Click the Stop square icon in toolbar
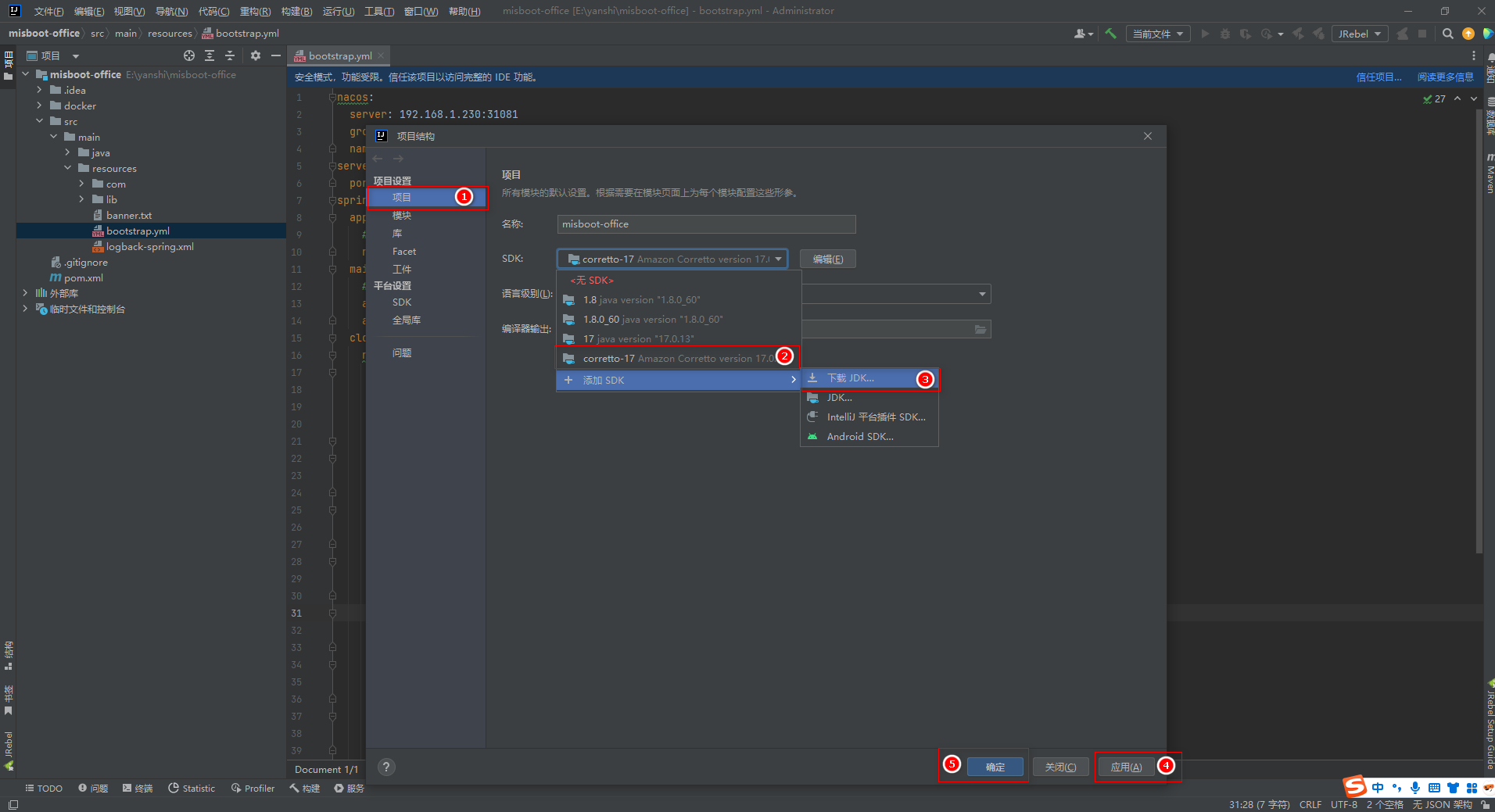 click(x=1422, y=34)
